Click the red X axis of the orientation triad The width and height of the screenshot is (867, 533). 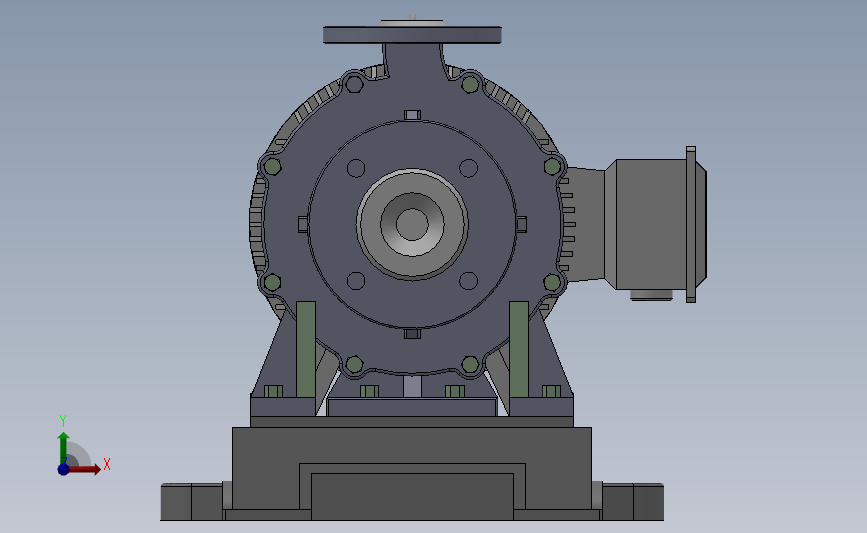(85, 469)
